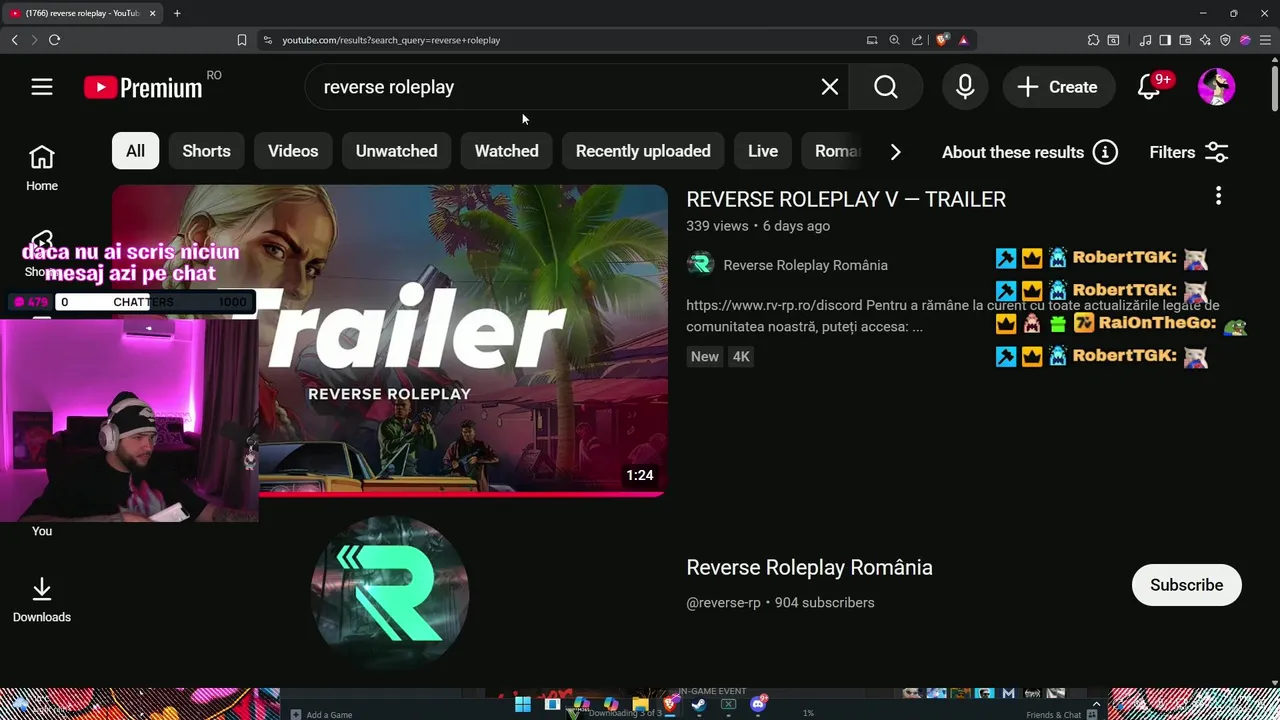This screenshot has width=1280, height=720.
Task: Select the Shorts filter chip
Action: [x=206, y=151]
